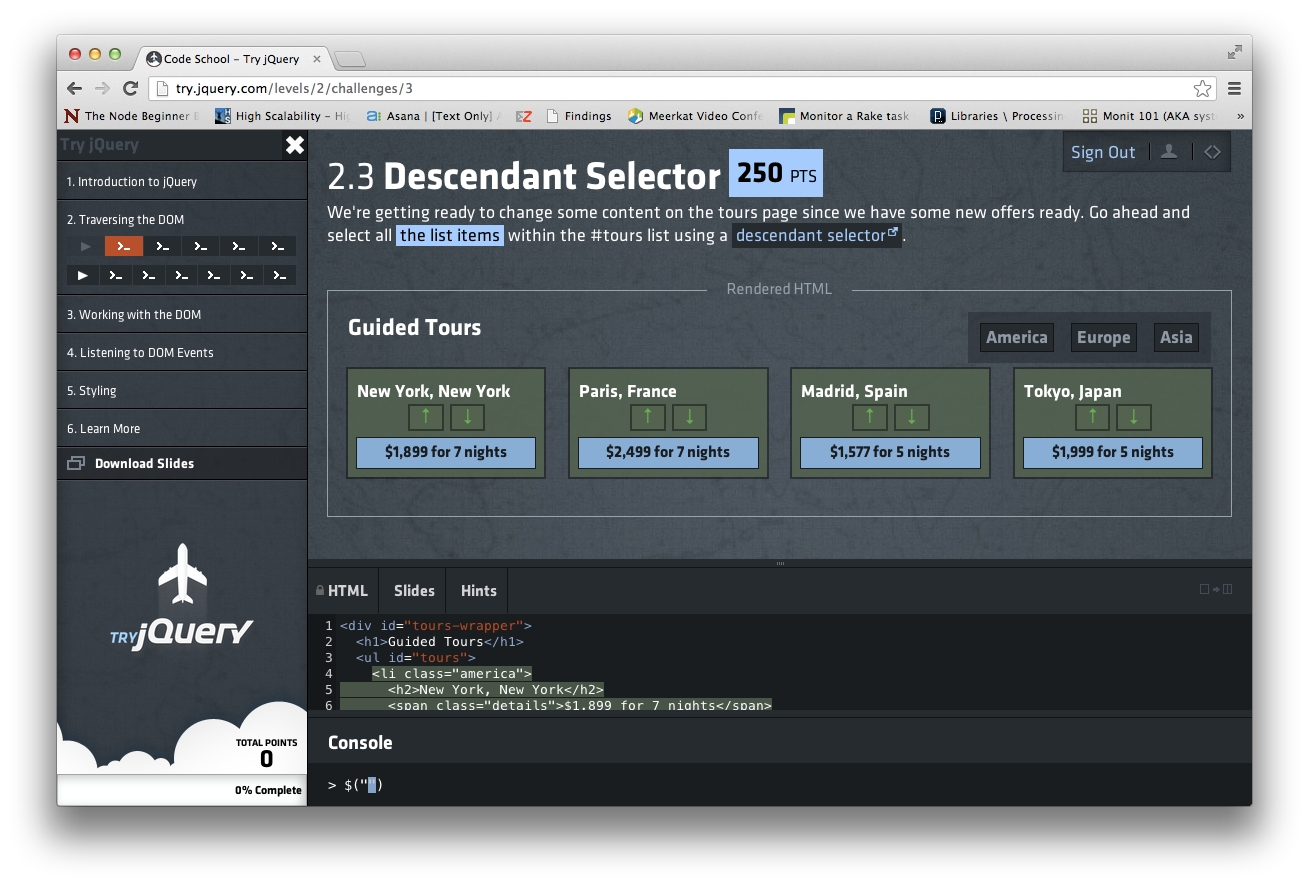This screenshot has height=885, width=1309.
Task: Switch to the Slides tab
Action: click(414, 591)
